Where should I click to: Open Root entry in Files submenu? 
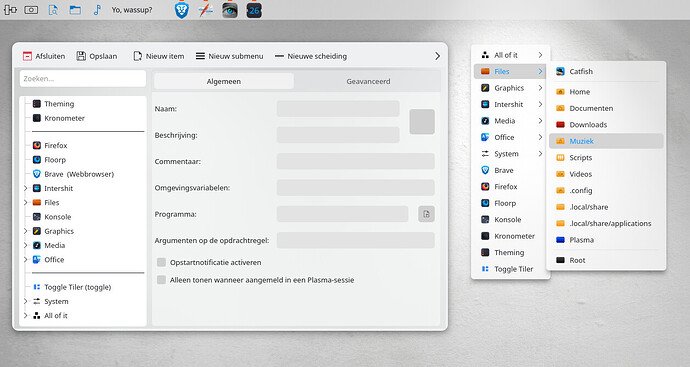click(606, 260)
